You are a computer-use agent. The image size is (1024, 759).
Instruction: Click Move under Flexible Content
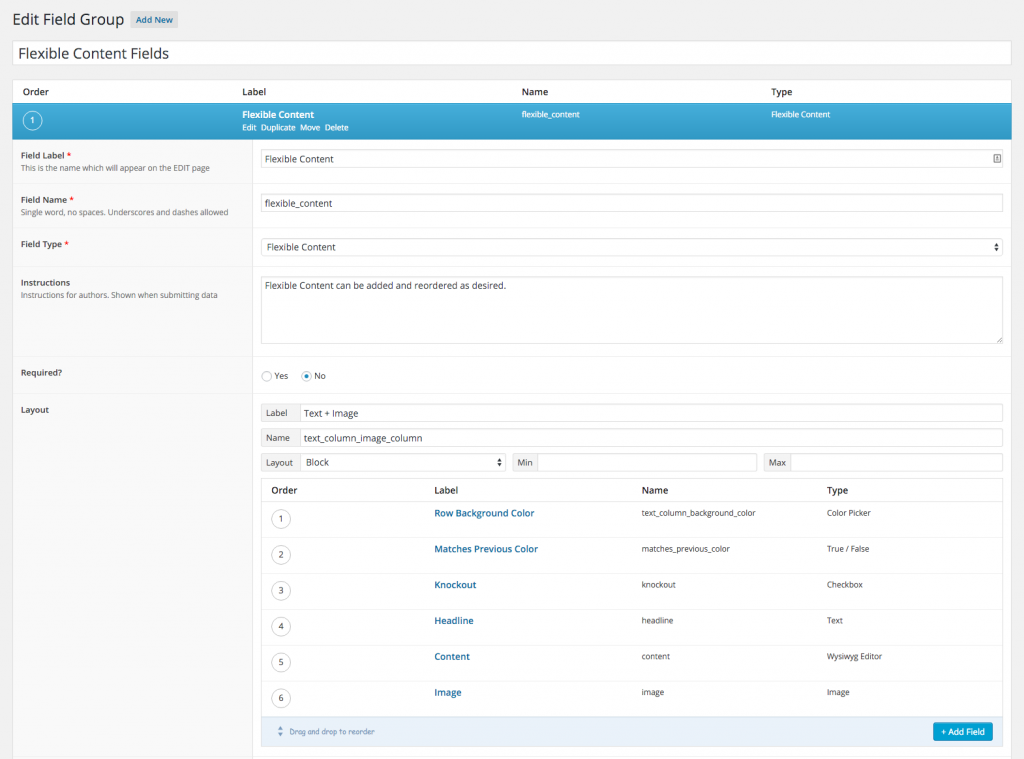coord(310,128)
